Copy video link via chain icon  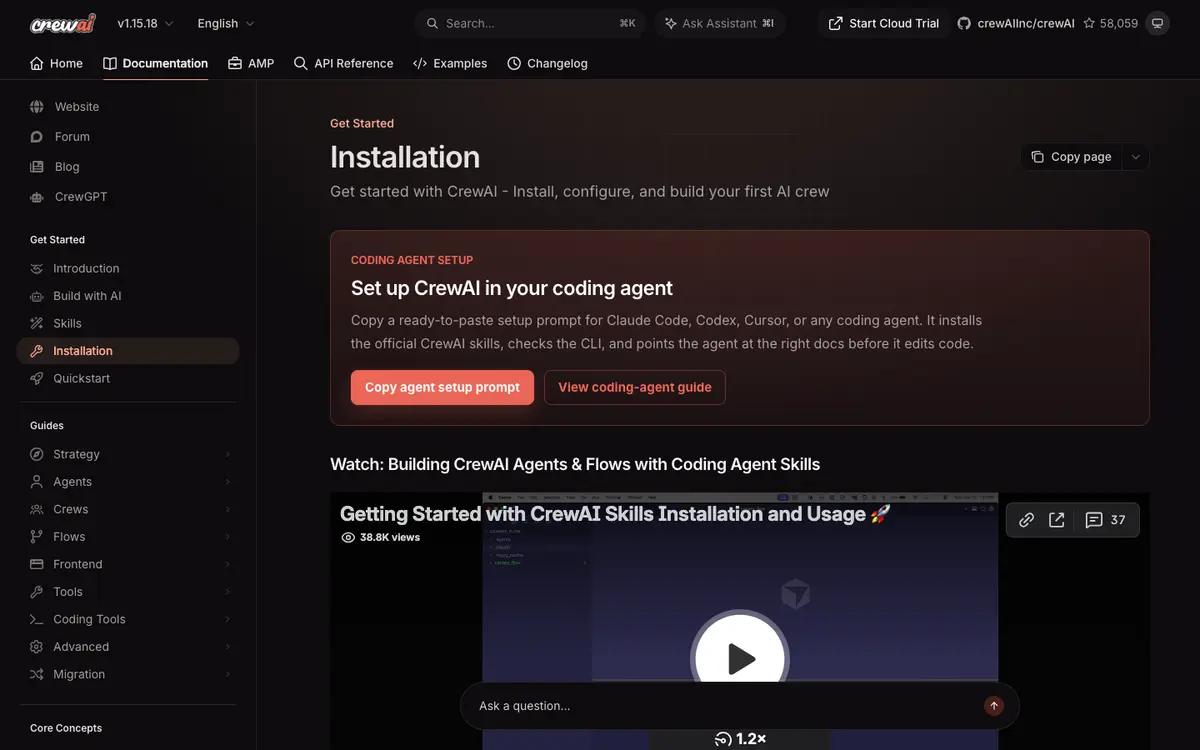(1026, 520)
